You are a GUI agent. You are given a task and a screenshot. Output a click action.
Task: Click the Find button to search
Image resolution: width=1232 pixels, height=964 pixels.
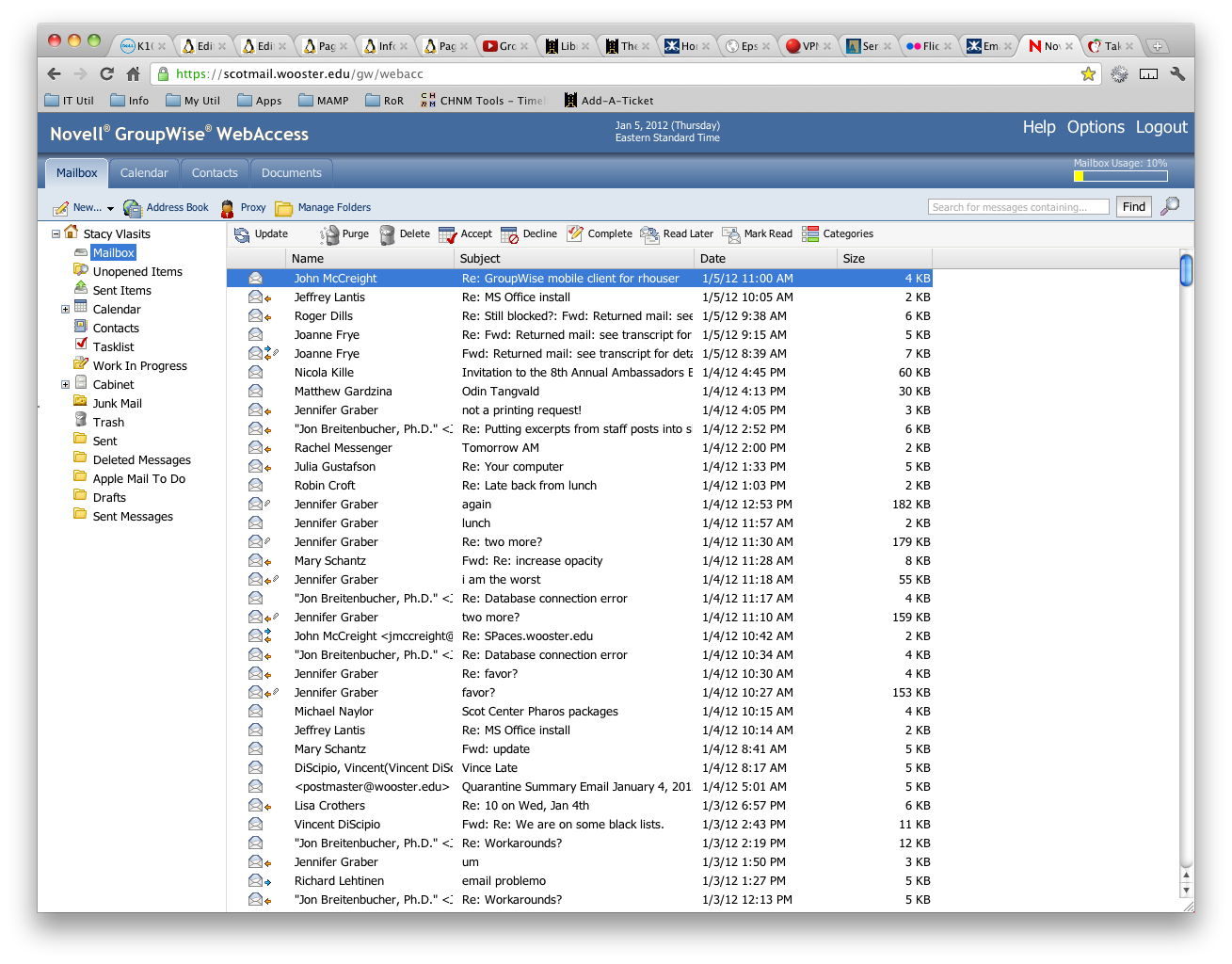tap(1133, 206)
